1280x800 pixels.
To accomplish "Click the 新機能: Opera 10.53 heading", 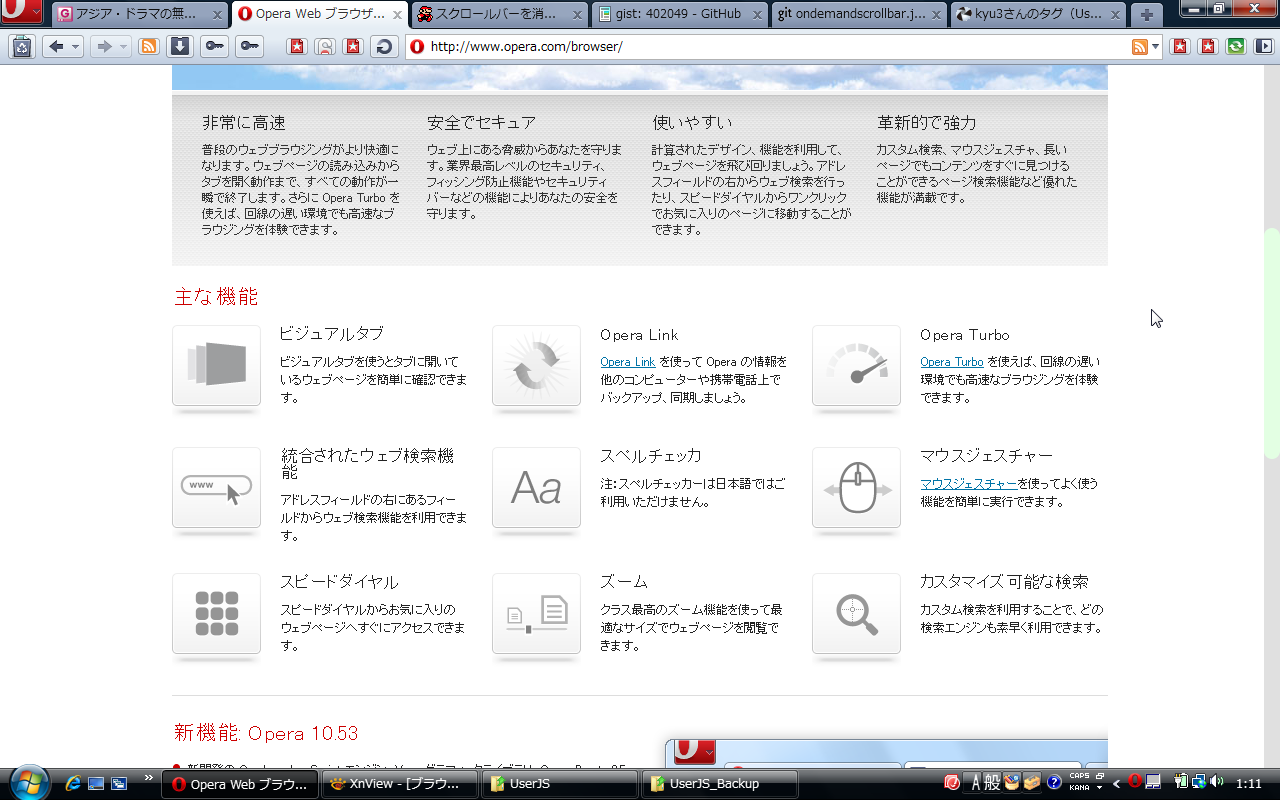I will tap(266, 733).
